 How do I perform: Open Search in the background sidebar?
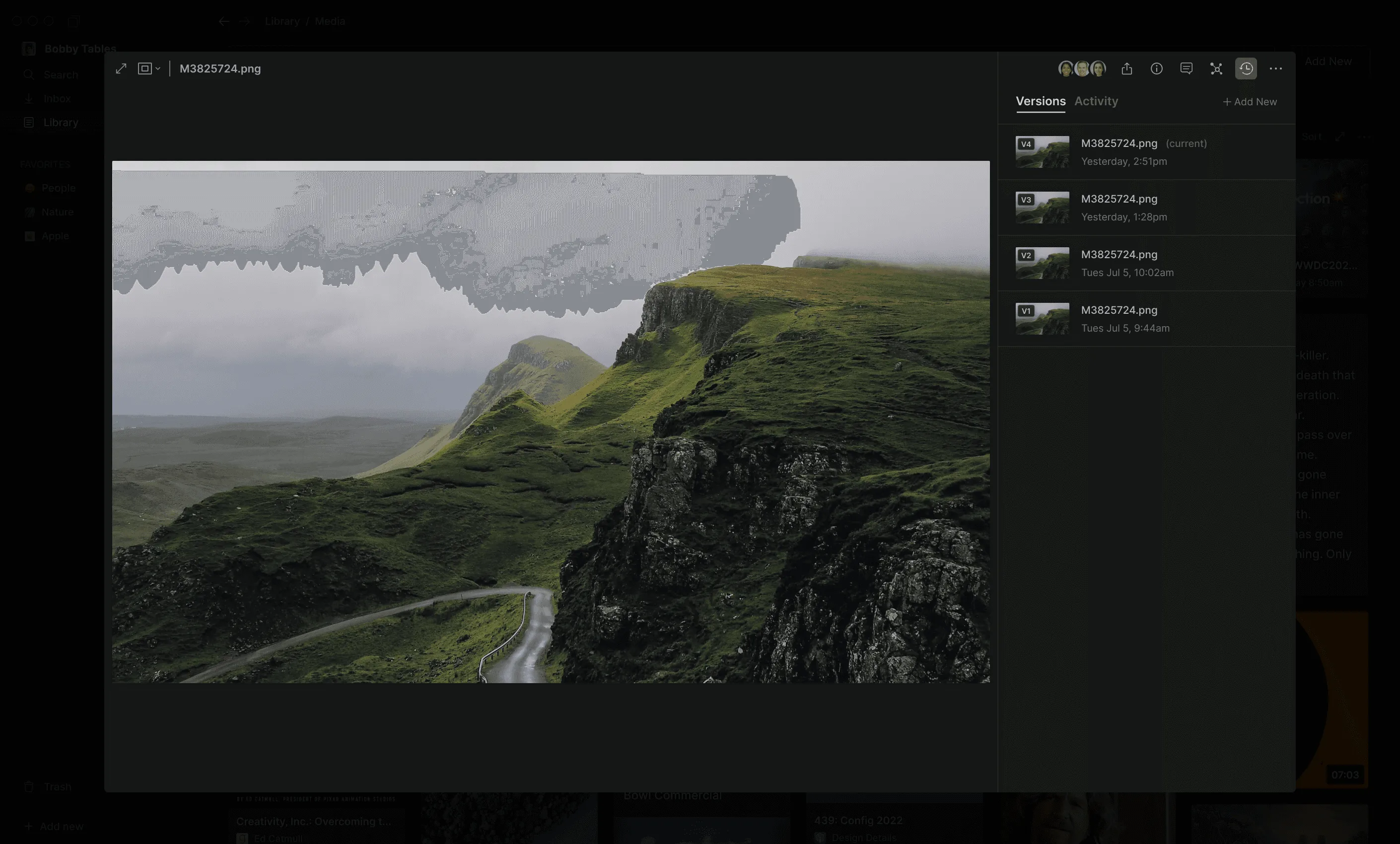click(x=51, y=75)
